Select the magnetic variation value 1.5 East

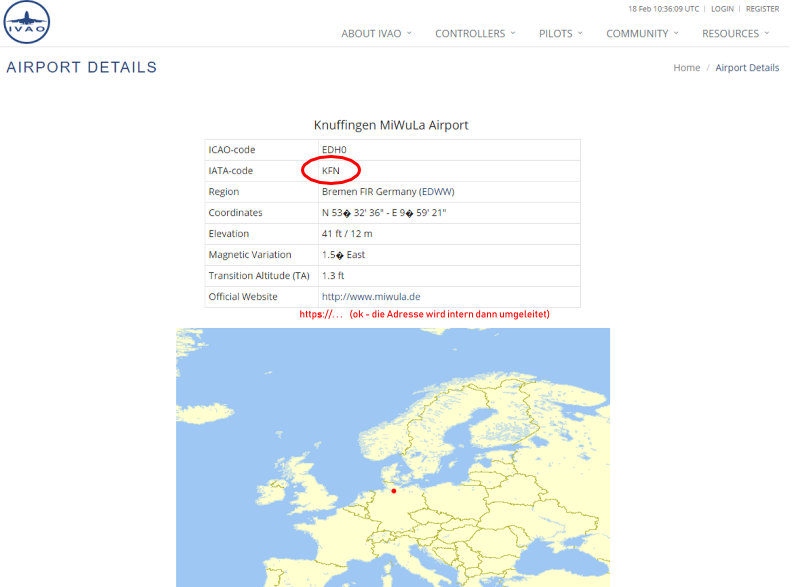(343, 254)
